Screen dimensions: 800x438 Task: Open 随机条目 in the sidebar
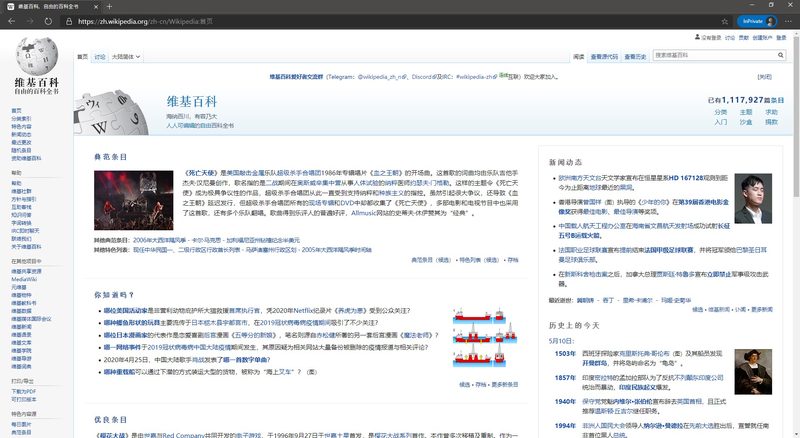click(x=21, y=150)
